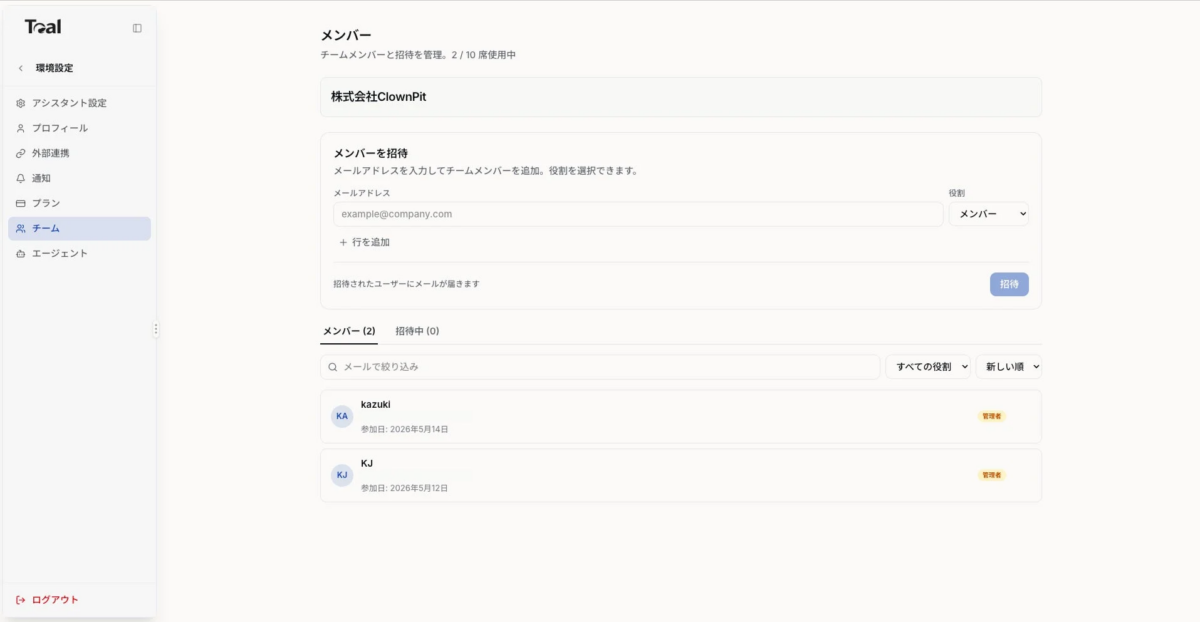
Task: Click the 外部連携 link icon
Action: point(21,153)
